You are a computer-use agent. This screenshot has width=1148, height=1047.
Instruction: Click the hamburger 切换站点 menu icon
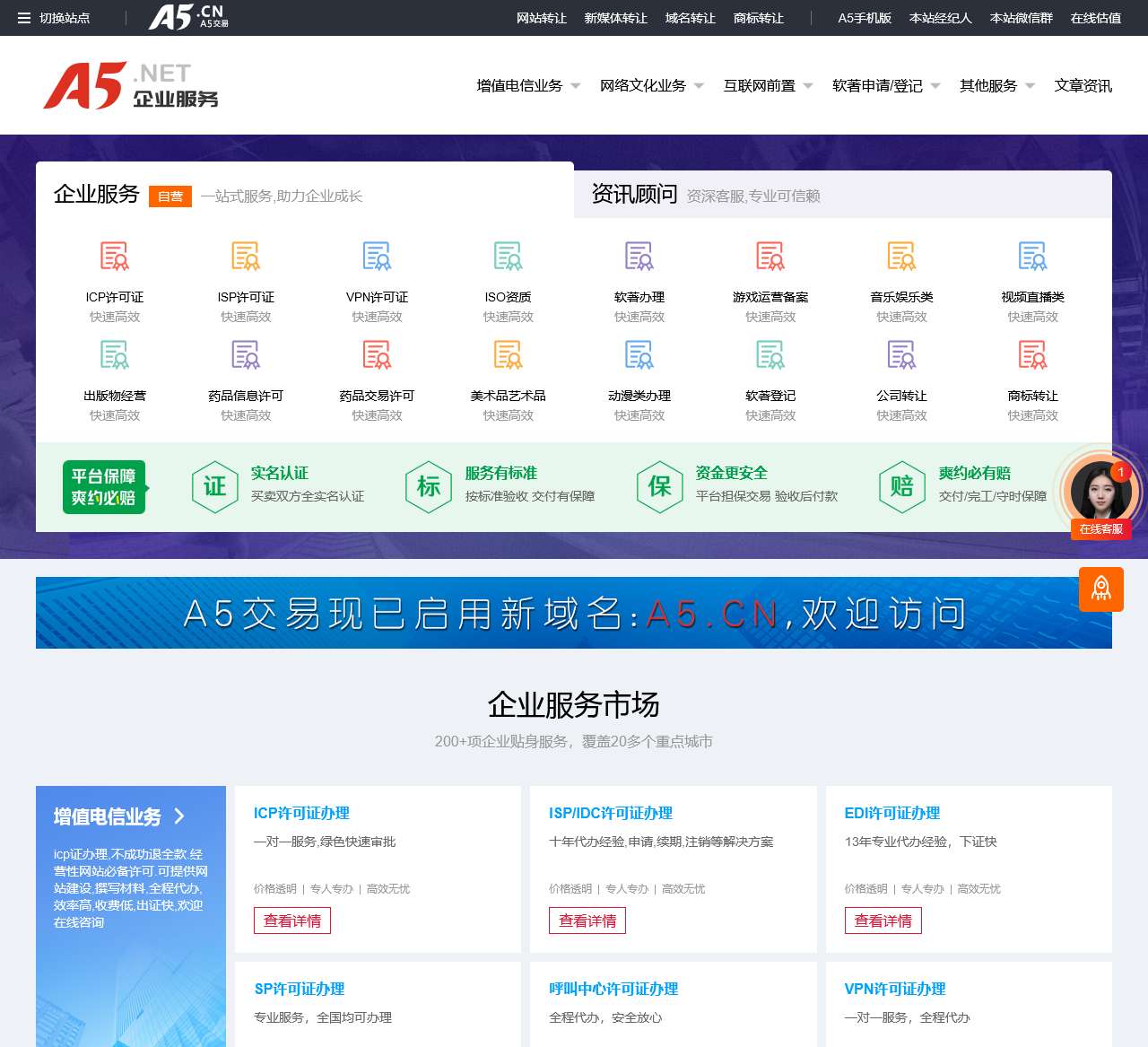point(24,18)
